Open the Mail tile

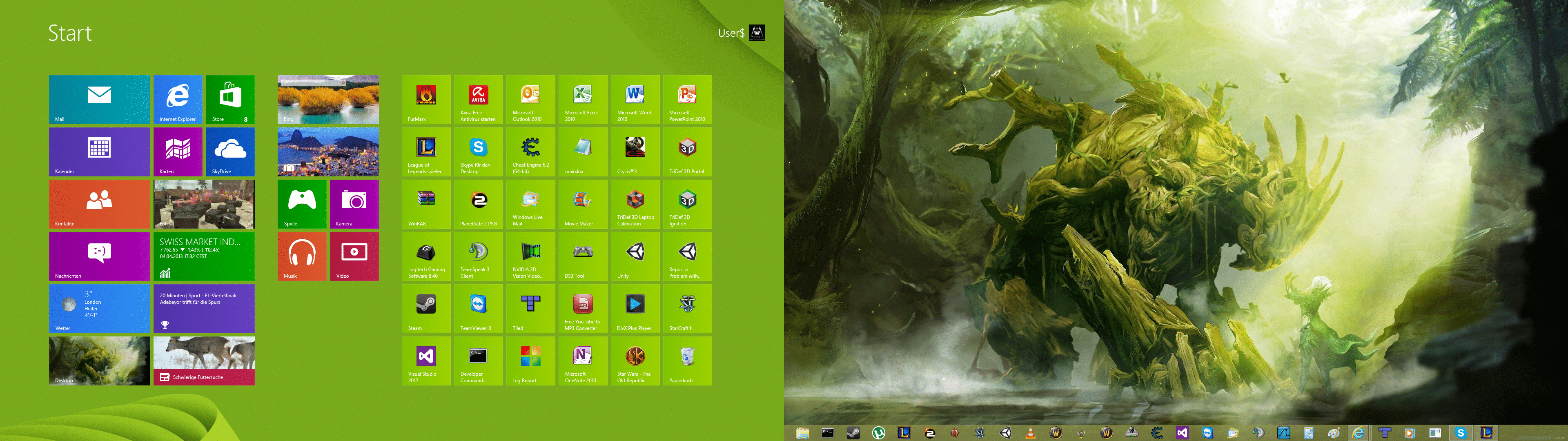tap(99, 99)
